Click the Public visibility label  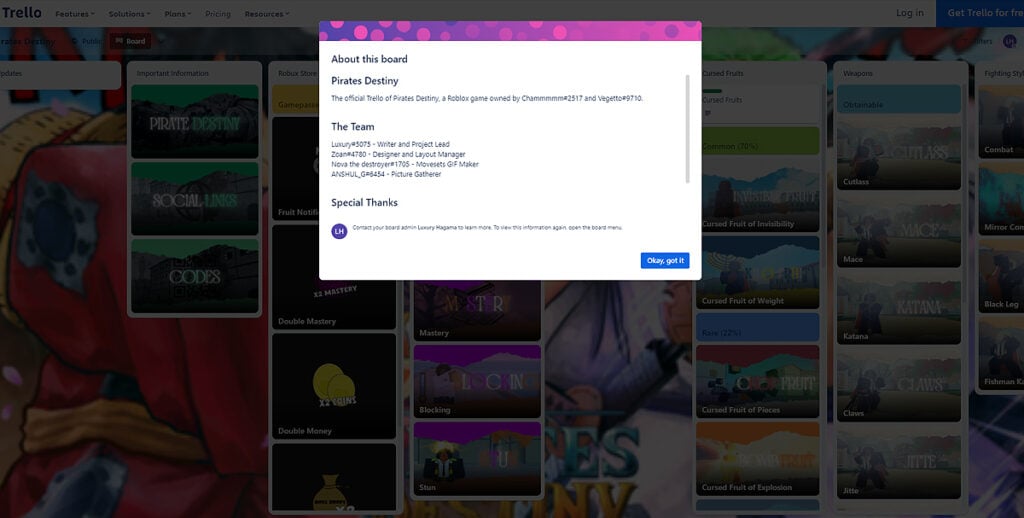coord(87,41)
